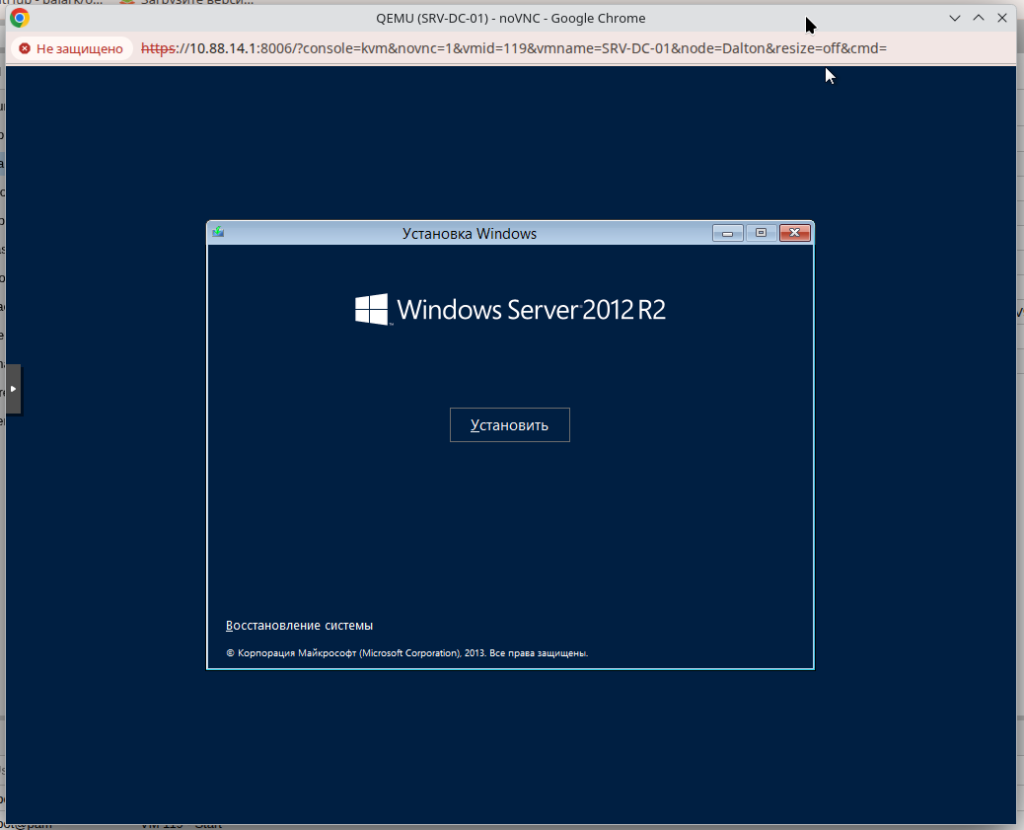
Task: Close the Установка Windows dialog
Action: (794, 233)
